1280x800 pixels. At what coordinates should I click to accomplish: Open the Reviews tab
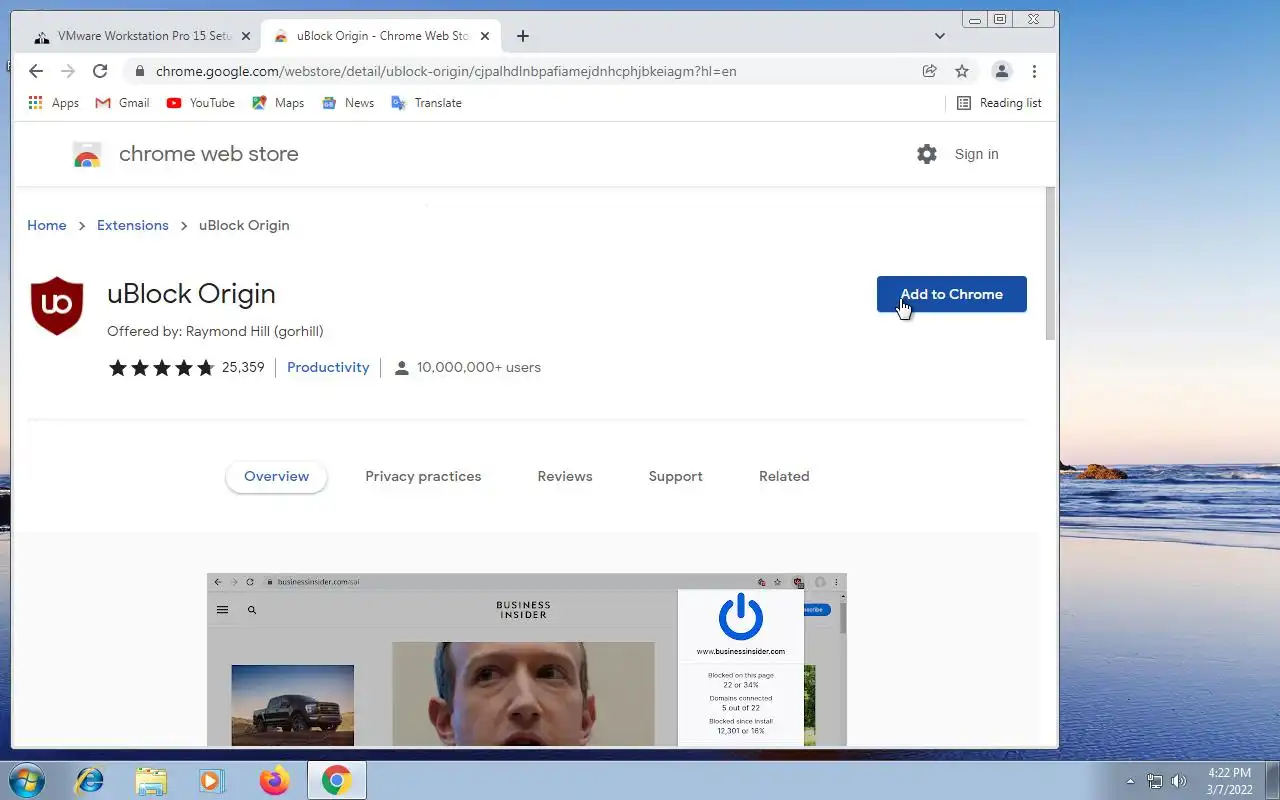pyautogui.click(x=565, y=477)
